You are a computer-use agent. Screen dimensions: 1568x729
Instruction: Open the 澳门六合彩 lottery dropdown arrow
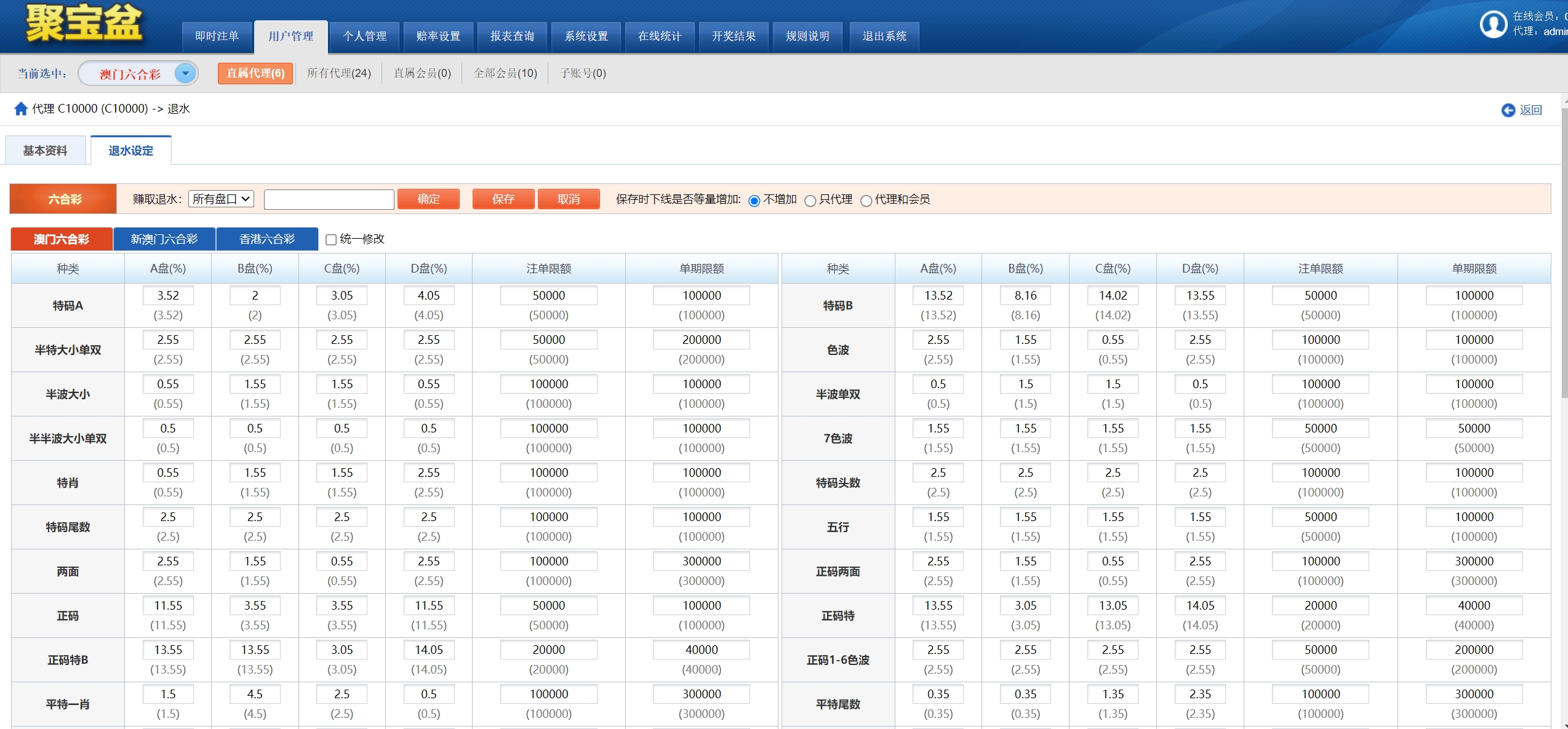(x=185, y=73)
